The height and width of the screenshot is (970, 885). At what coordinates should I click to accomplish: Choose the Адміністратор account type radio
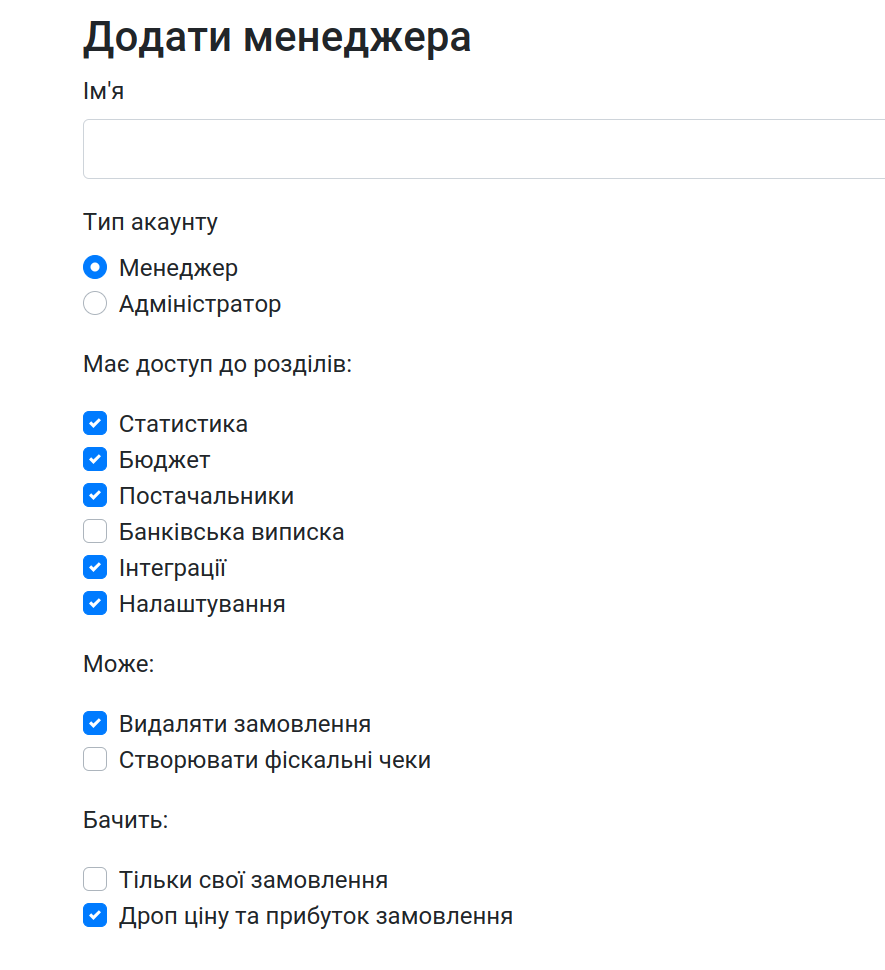95,304
